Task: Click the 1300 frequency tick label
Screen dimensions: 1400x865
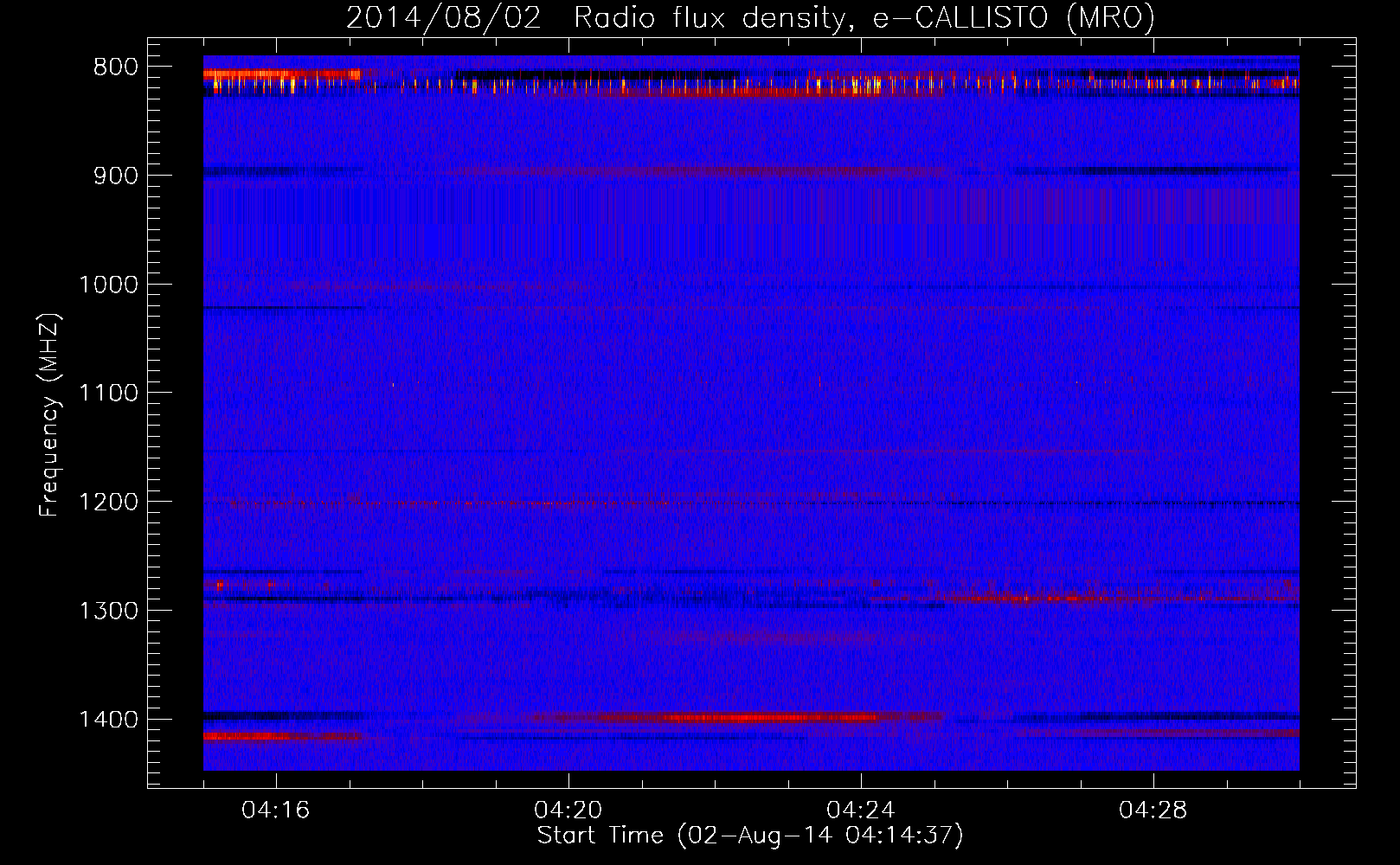Action: click(x=108, y=611)
